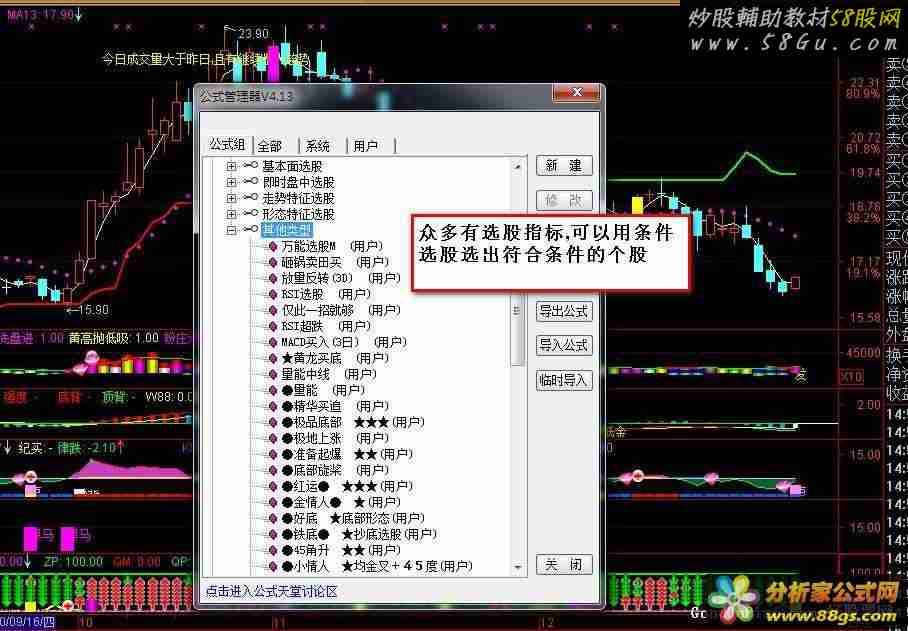Click the formula icon beside 万能选股M
The height and width of the screenshot is (631, 908).
pos(272,246)
